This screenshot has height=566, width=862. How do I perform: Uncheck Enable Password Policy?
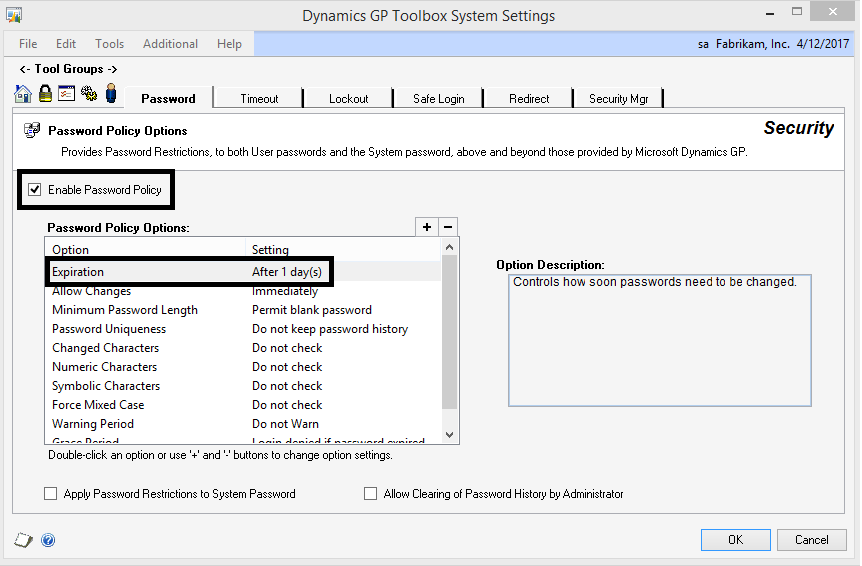coord(35,190)
